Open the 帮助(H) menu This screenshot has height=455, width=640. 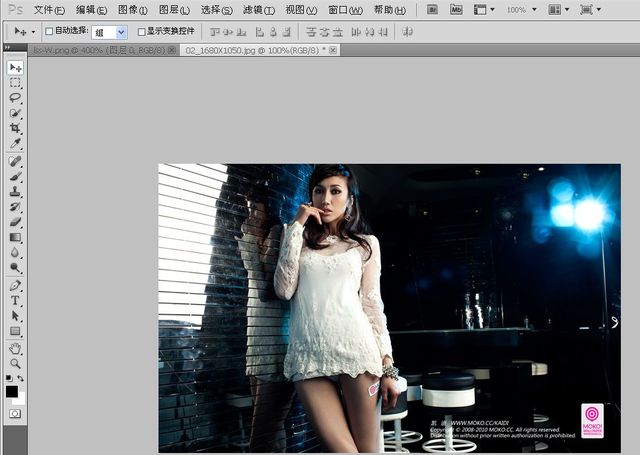(x=390, y=10)
